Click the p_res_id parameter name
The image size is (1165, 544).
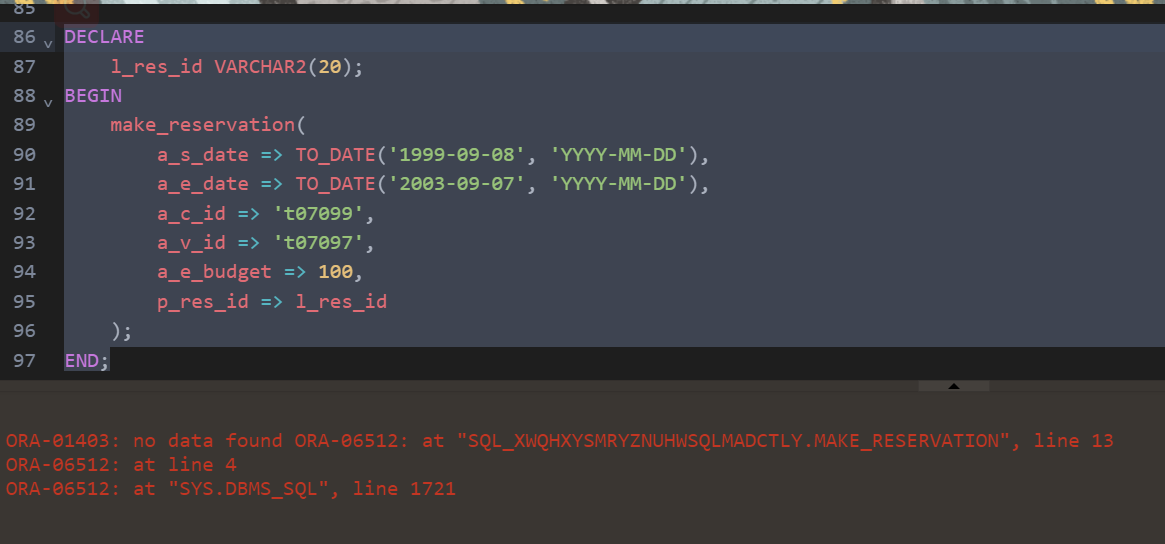tap(203, 302)
